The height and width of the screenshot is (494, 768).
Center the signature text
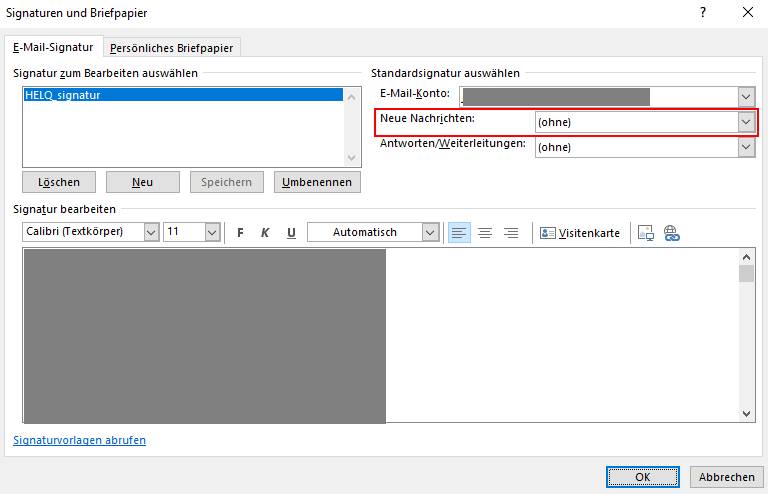click(485, 233)
